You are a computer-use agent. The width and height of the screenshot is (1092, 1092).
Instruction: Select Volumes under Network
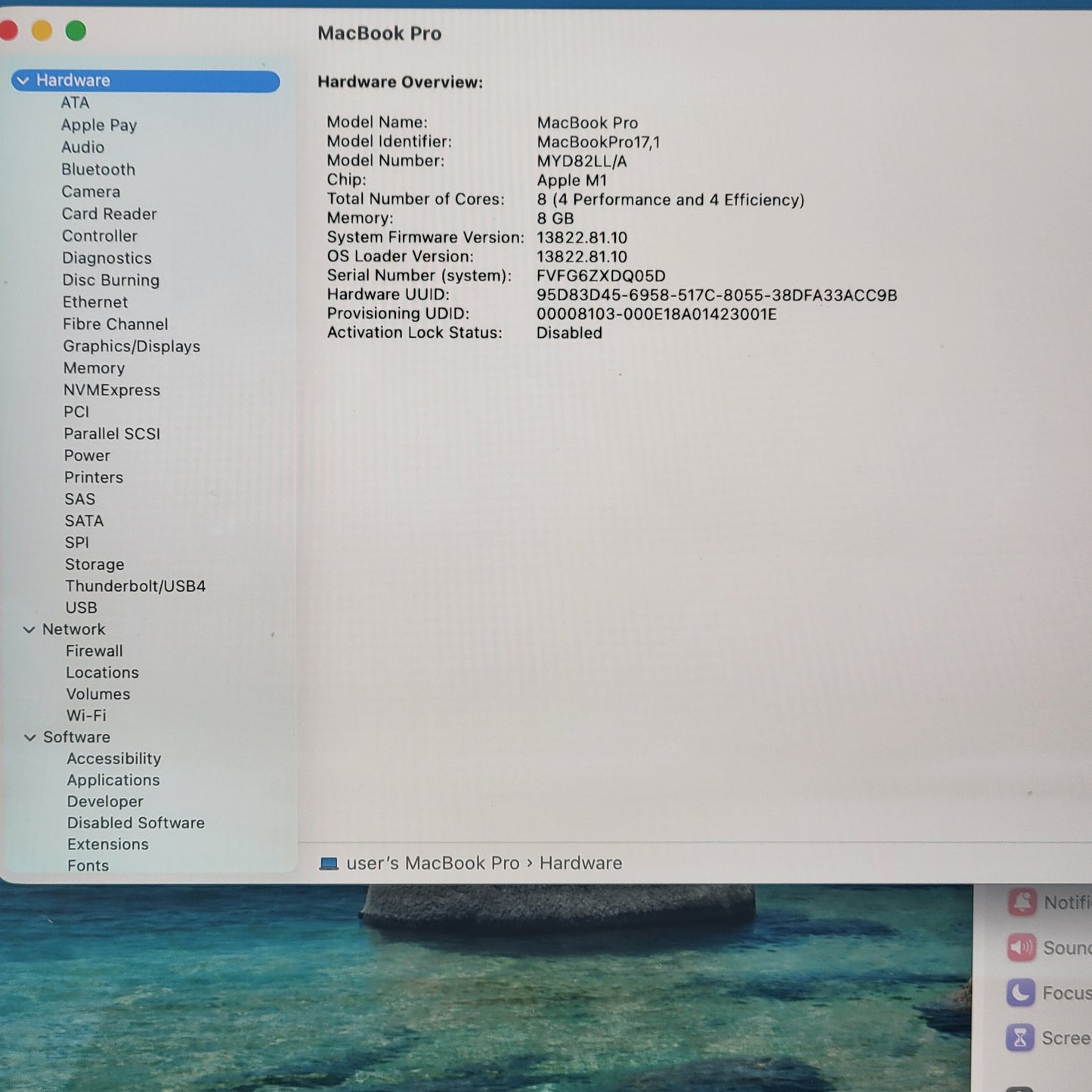pyautogui.click(x=98, y=694)
